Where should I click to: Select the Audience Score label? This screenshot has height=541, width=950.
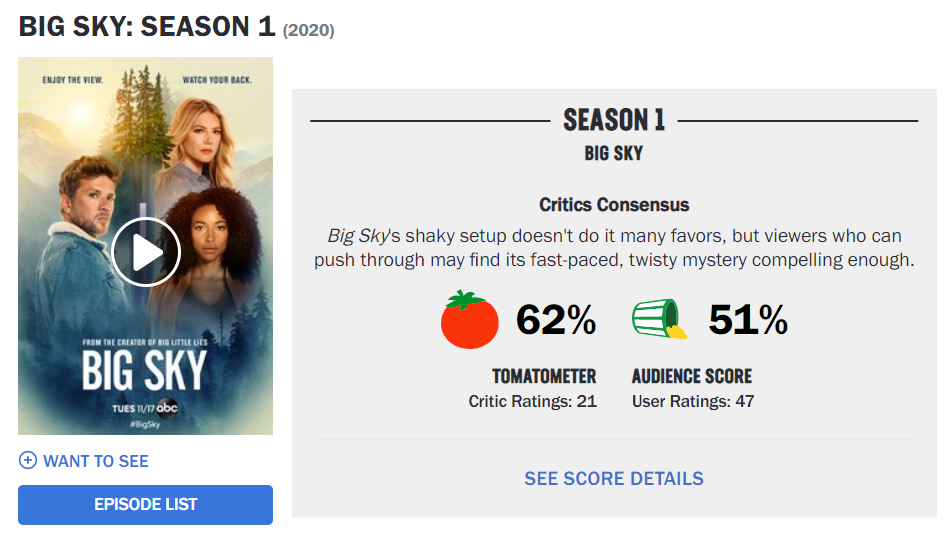(692, 376)
